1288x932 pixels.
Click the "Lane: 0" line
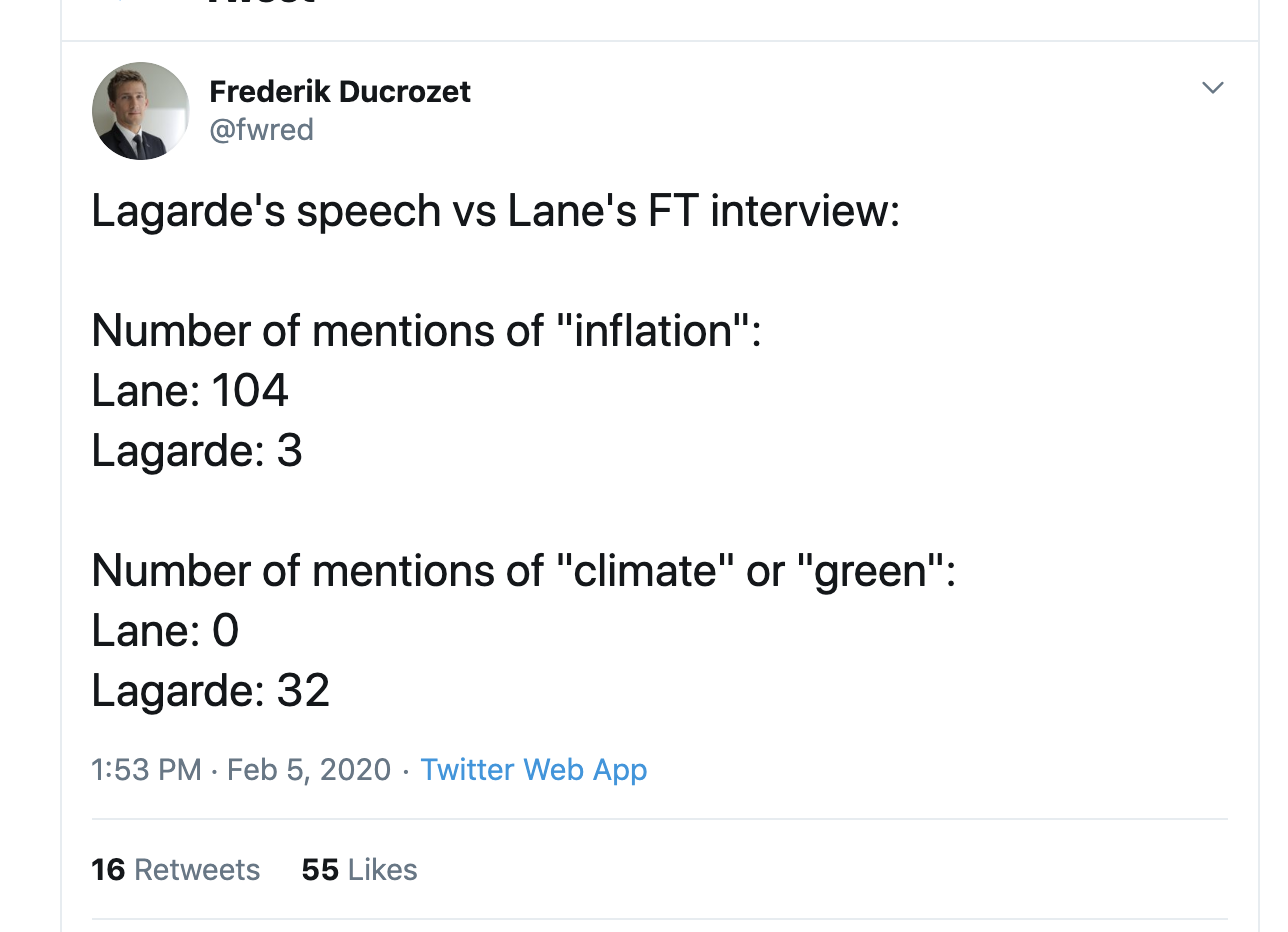(x=165, y=630)
